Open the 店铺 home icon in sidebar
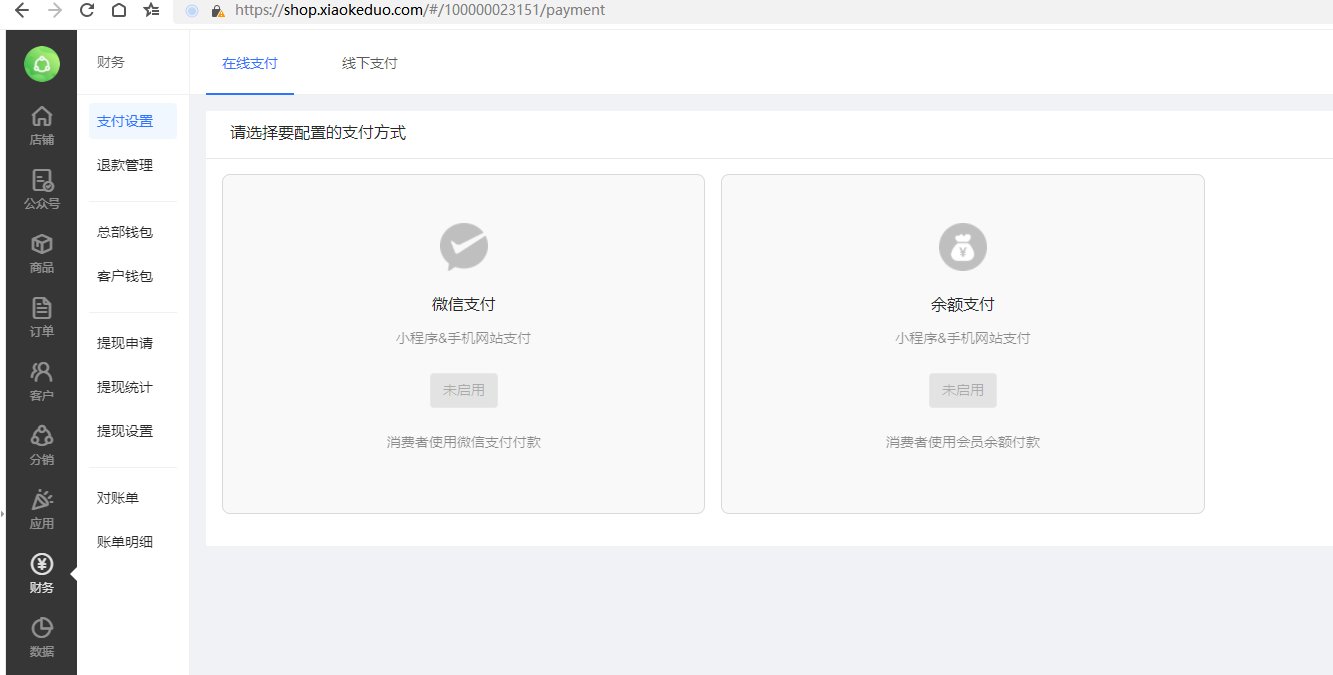Image resolution: width=1333 pixels, height=675 pixels. click(x=42, y=116)
